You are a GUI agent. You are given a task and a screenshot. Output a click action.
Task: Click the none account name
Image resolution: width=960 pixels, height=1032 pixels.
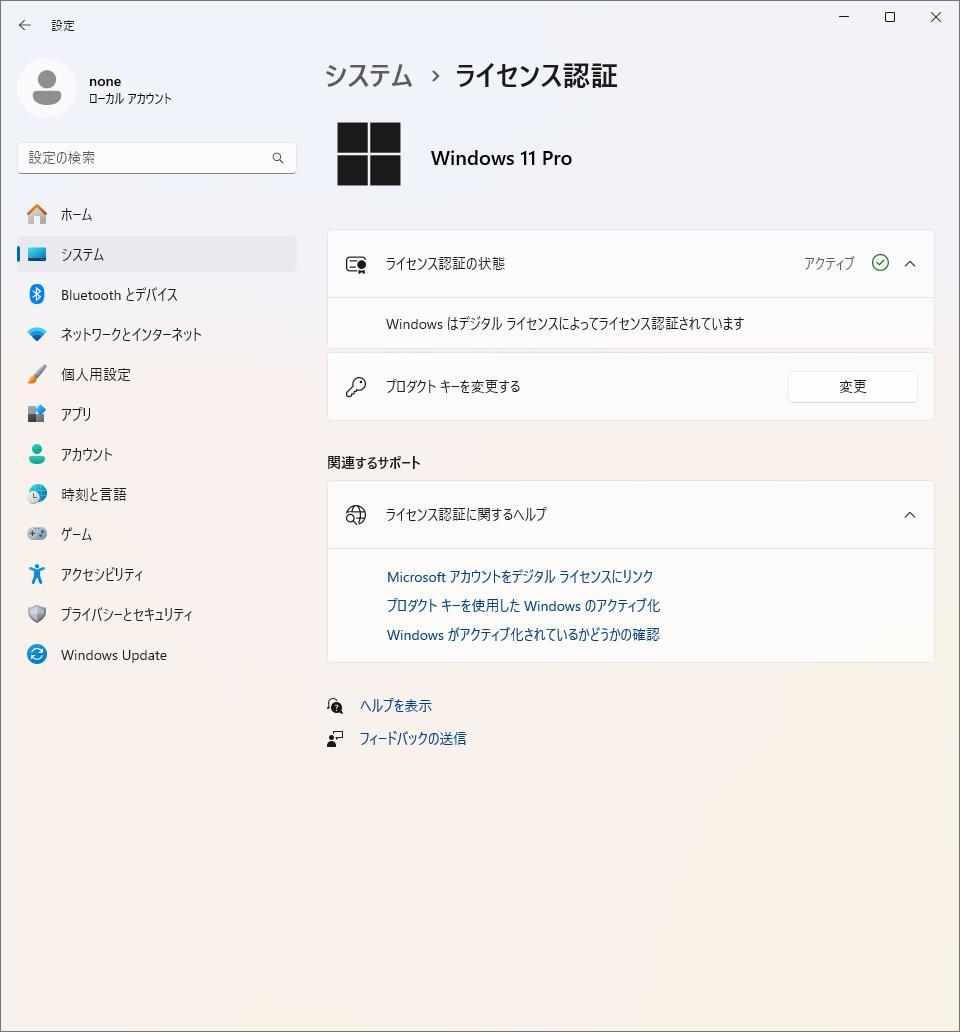tap(105, 82)
